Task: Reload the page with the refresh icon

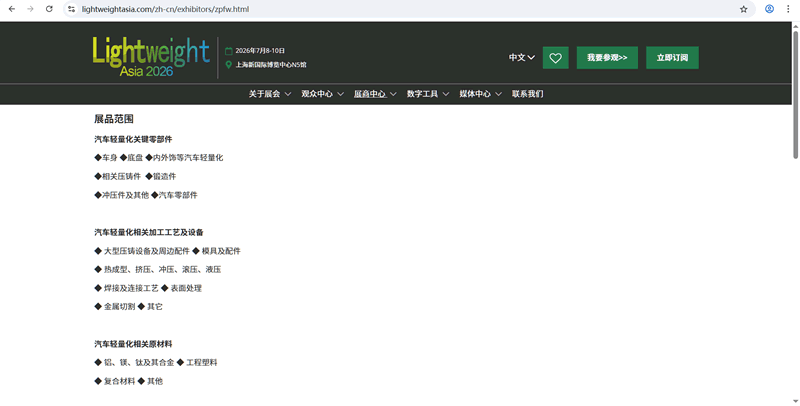Action: [49, 9]
